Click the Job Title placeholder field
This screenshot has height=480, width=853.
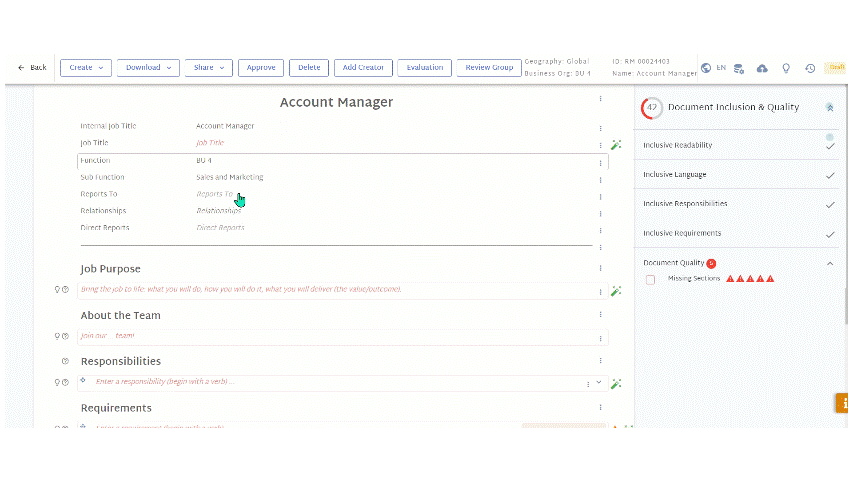coord(210,143)
